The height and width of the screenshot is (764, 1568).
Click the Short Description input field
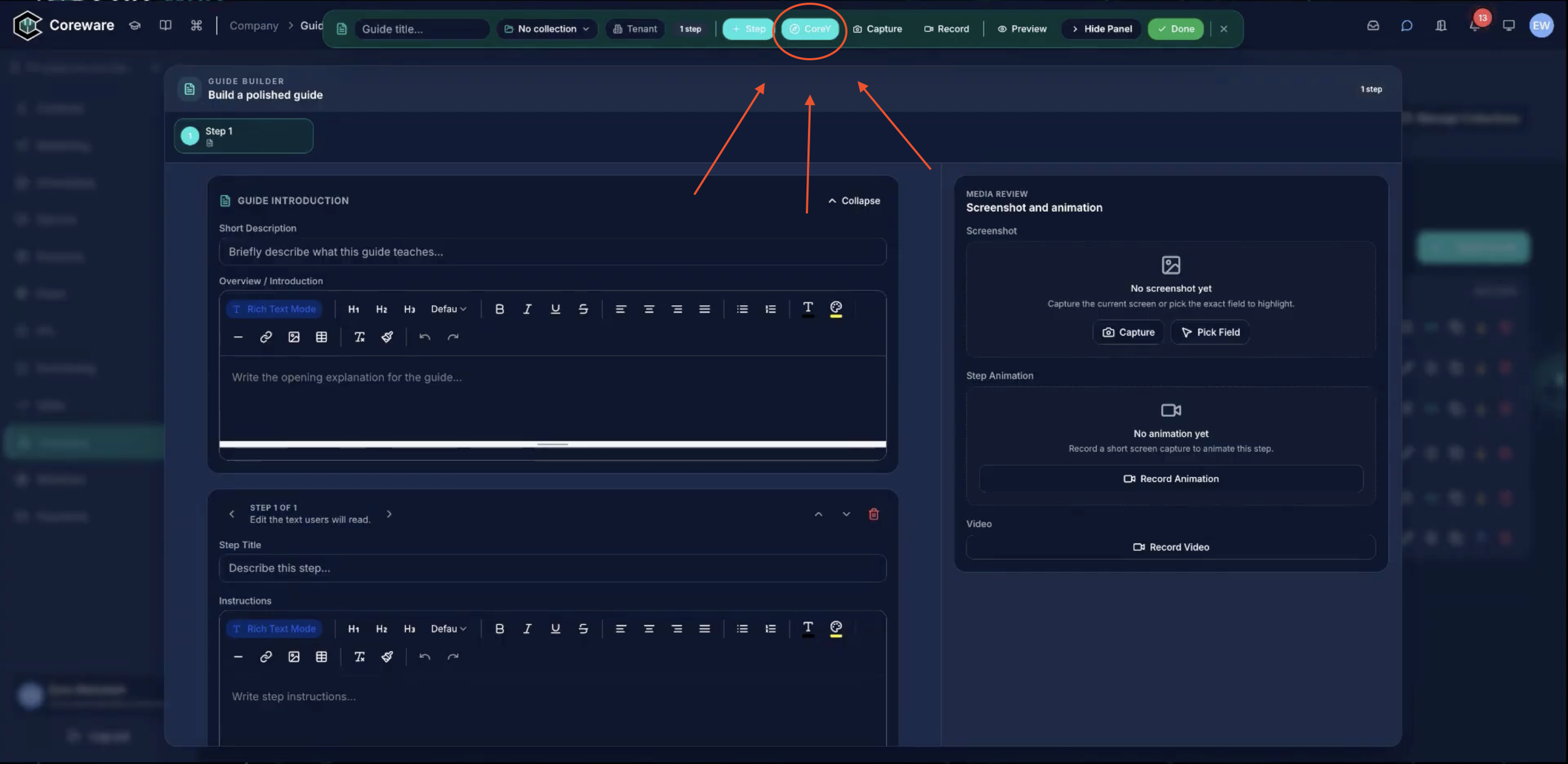coord(552,252)
